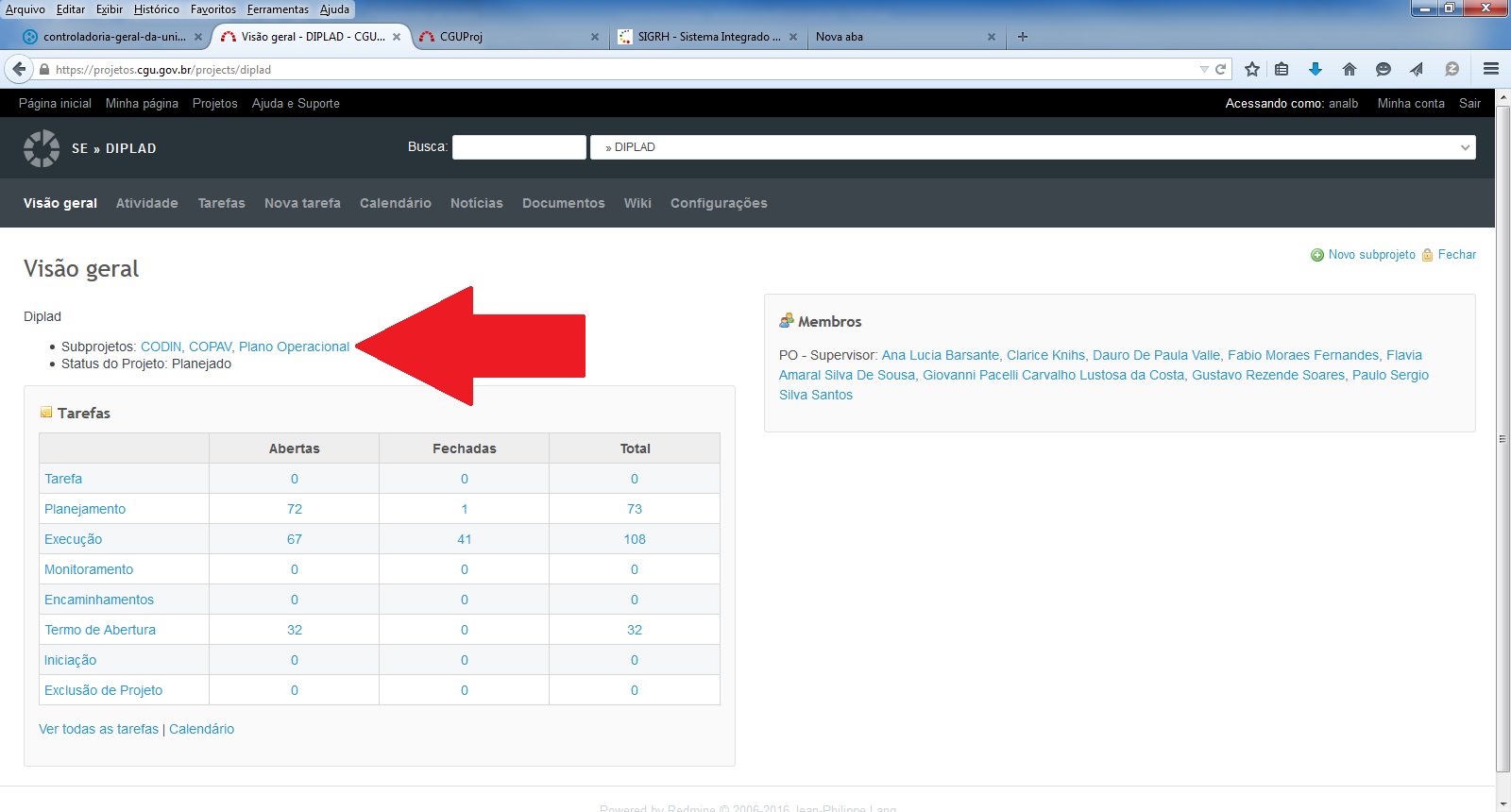The image size is (1511, 812).
Task: Click the Novo subprojeto link
Action: pyautogui.click(x=1371, y=255)
